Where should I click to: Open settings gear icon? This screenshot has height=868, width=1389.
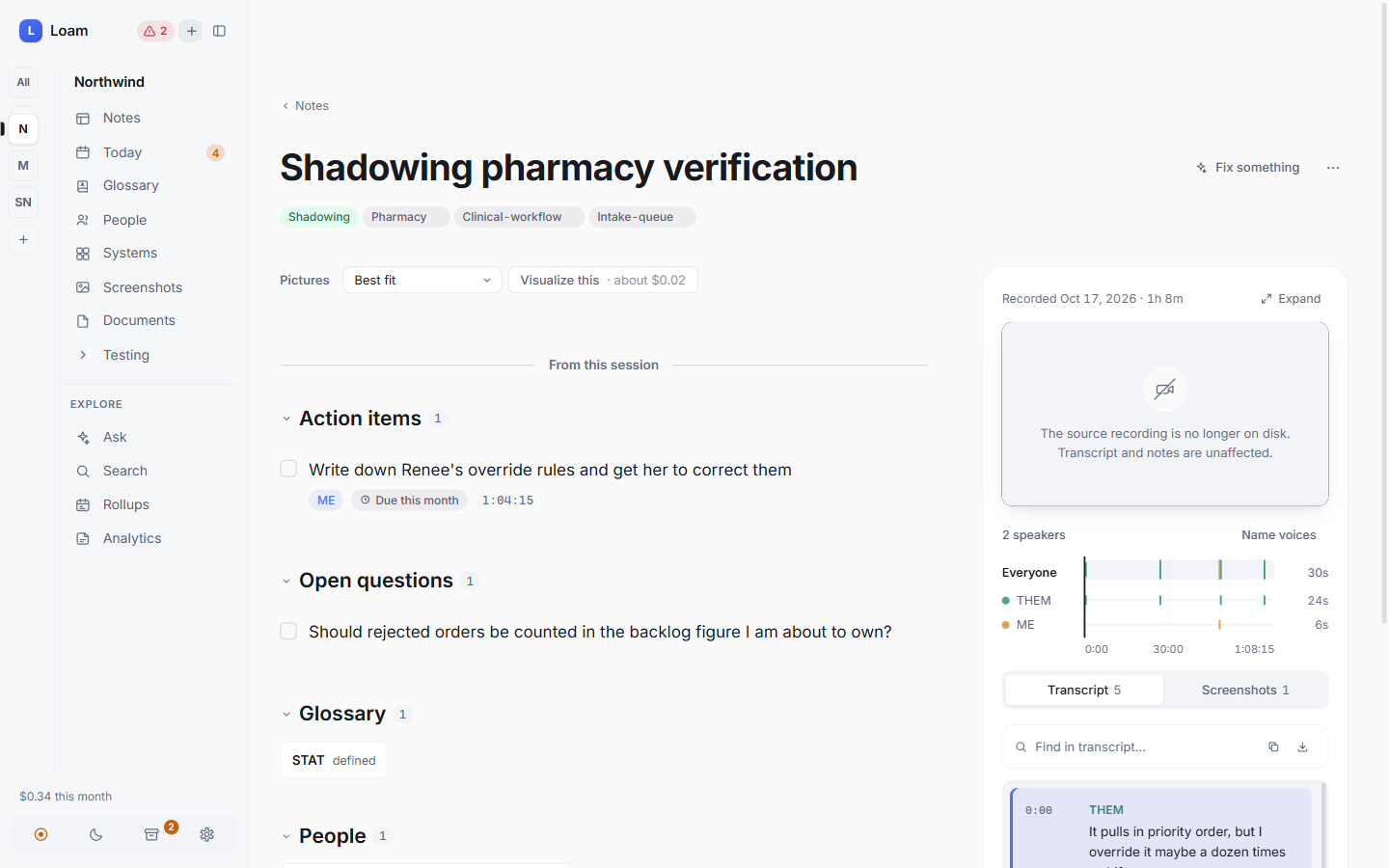click(x=206, y=834)
